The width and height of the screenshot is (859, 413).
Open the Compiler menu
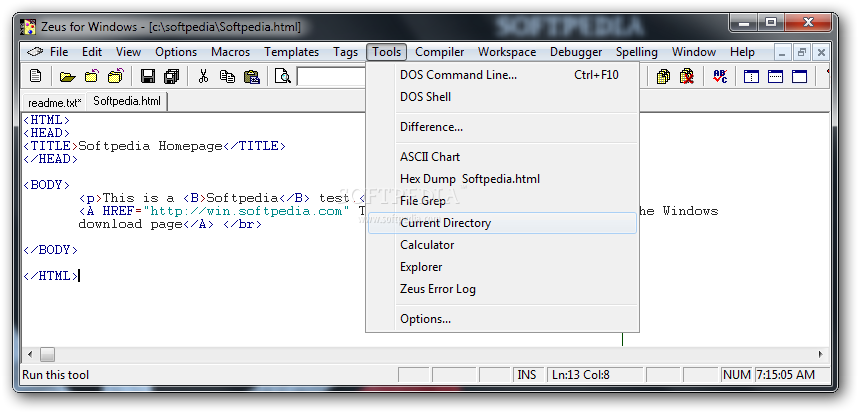click(439, 52)
